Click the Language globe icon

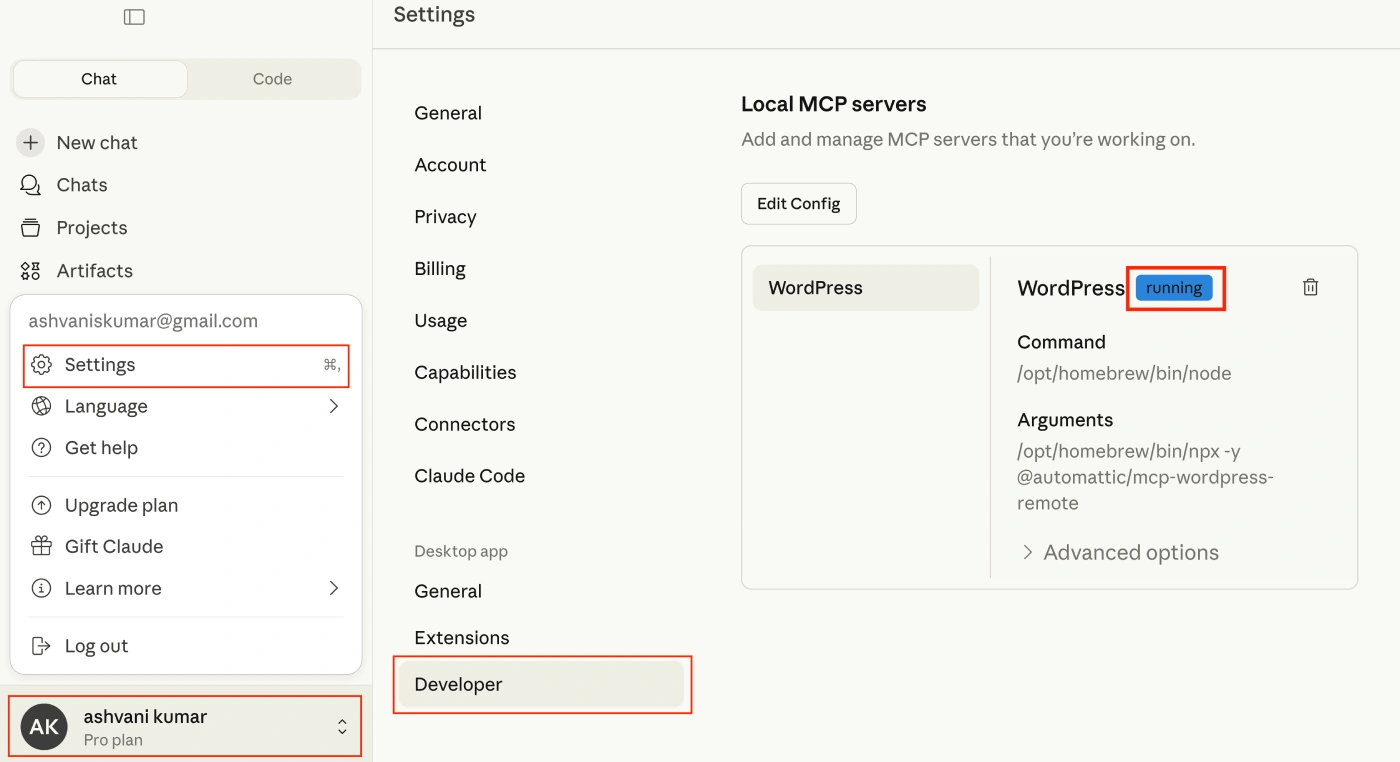point(41,406)
